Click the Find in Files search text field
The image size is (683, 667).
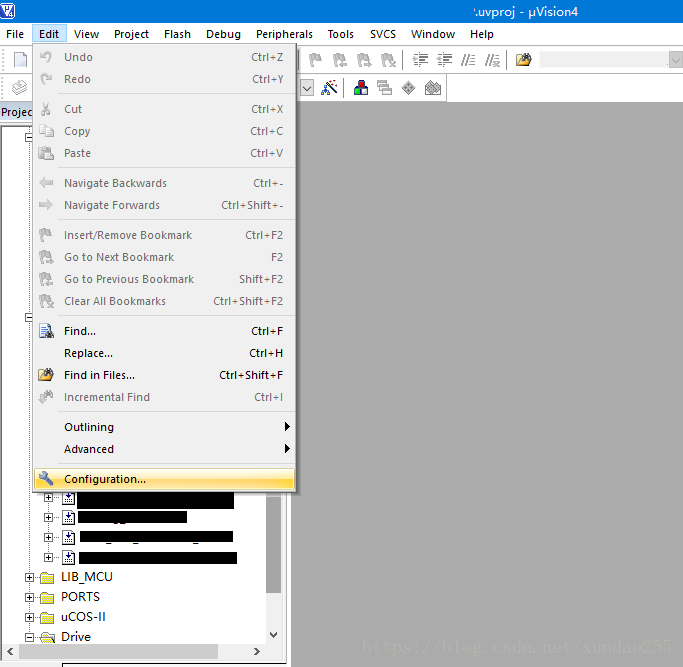point(604,60)
